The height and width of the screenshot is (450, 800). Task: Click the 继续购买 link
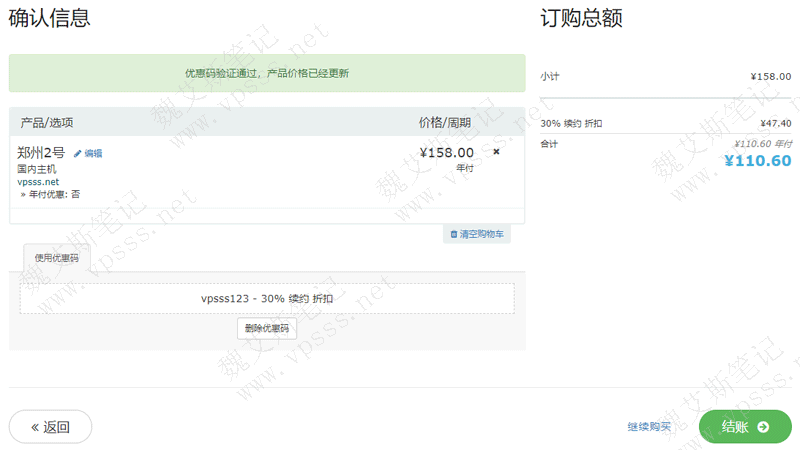click(649, 427)
